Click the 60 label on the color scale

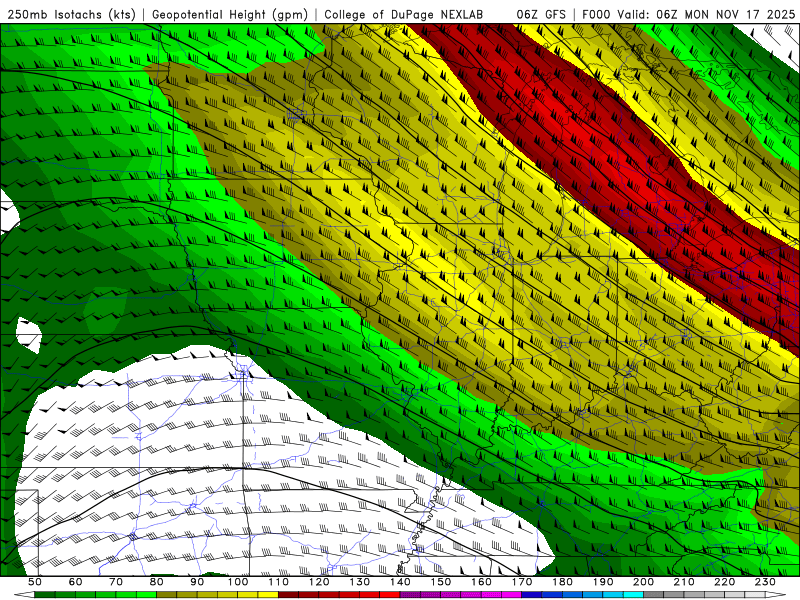(75, 582)
